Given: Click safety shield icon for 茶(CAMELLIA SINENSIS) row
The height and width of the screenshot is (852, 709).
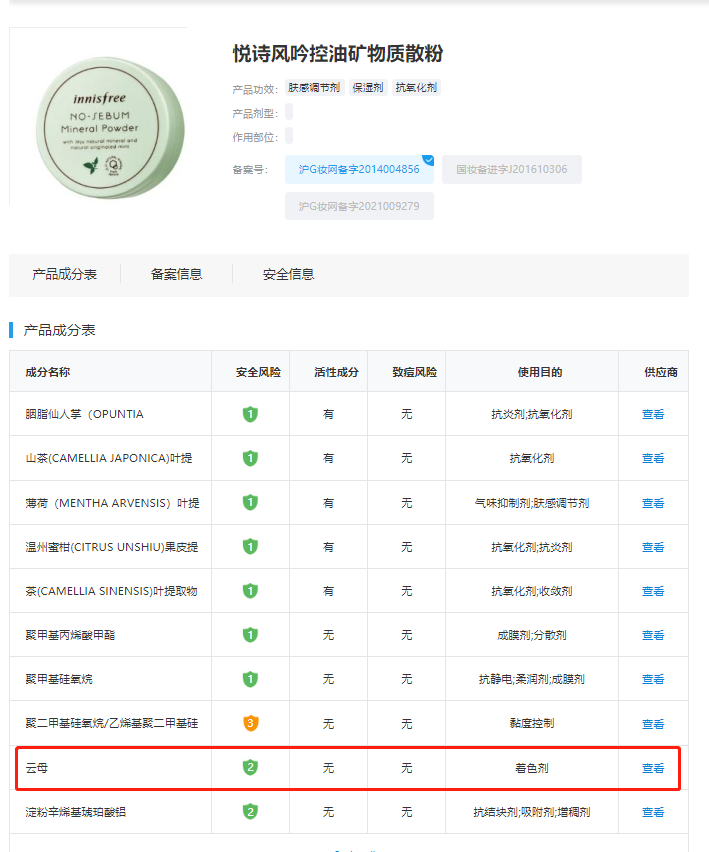Looking at the screenshot, I should tap(250, 591).
